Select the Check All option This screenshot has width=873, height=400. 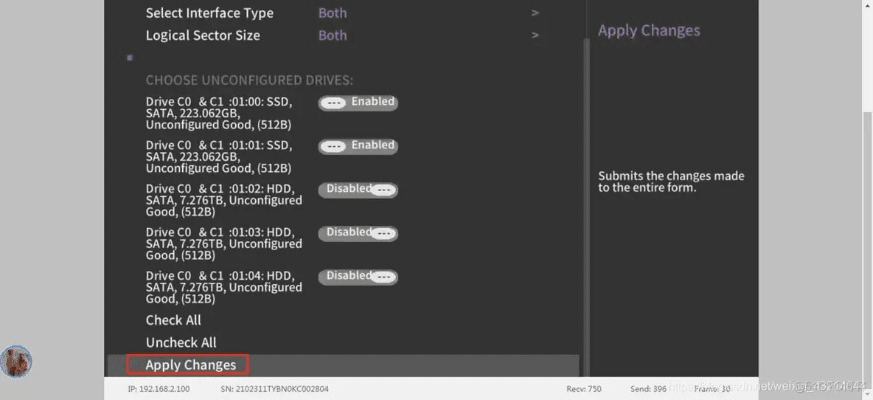point(173,320)
